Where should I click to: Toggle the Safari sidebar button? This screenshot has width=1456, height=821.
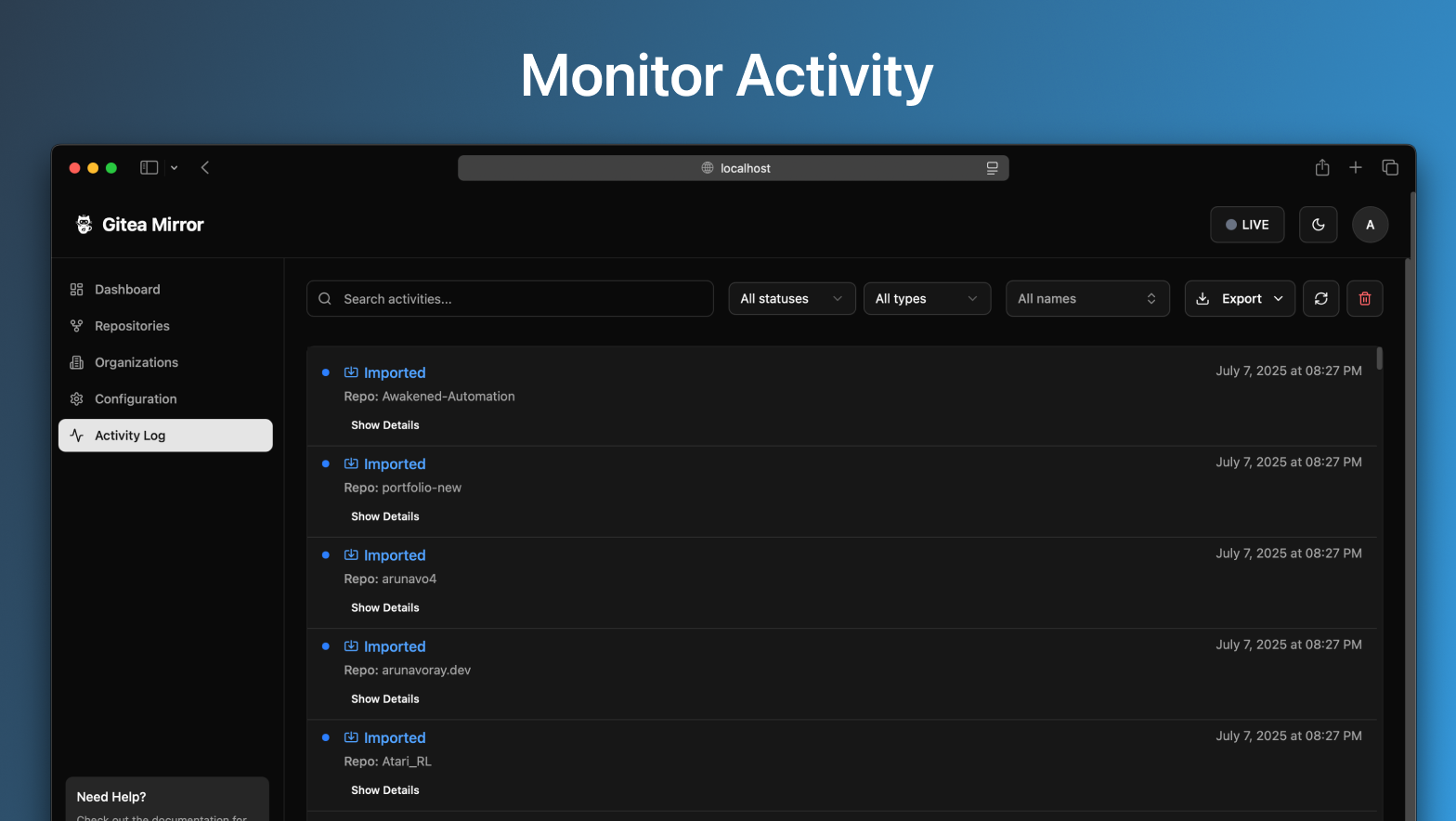click(149, 168)
